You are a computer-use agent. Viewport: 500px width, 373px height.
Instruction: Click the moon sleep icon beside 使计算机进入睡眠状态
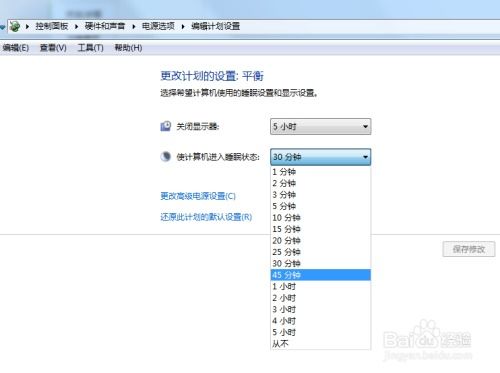(166, 156)
